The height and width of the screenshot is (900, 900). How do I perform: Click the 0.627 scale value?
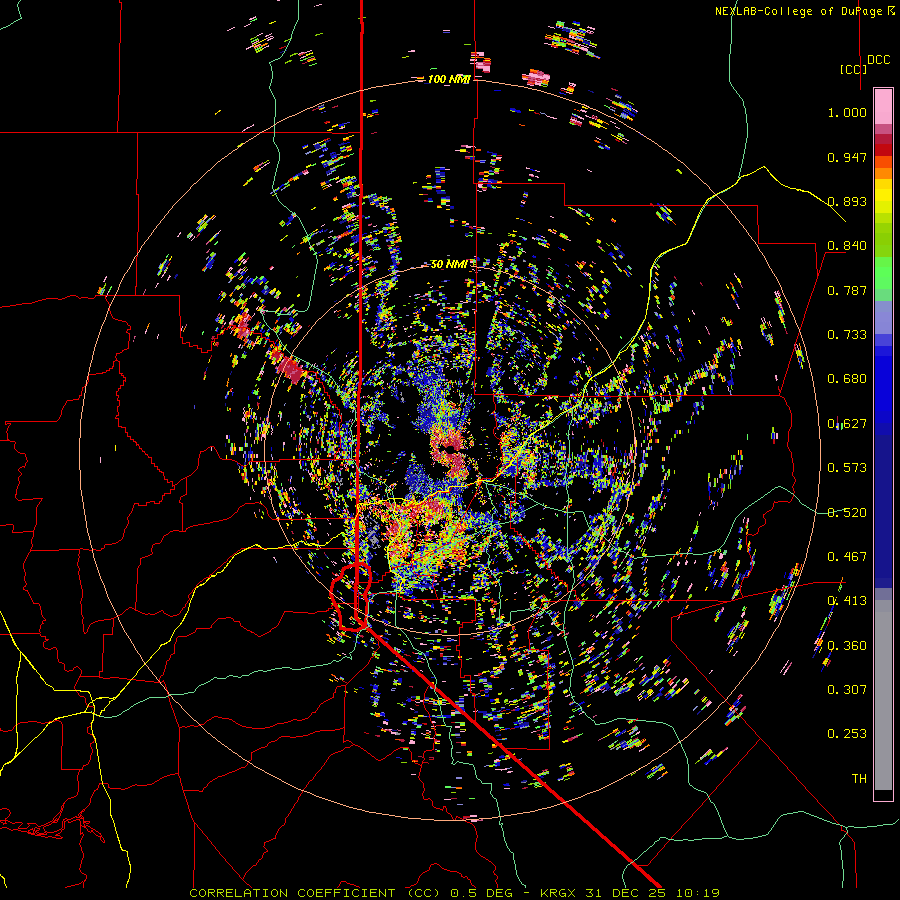(847, 424)
